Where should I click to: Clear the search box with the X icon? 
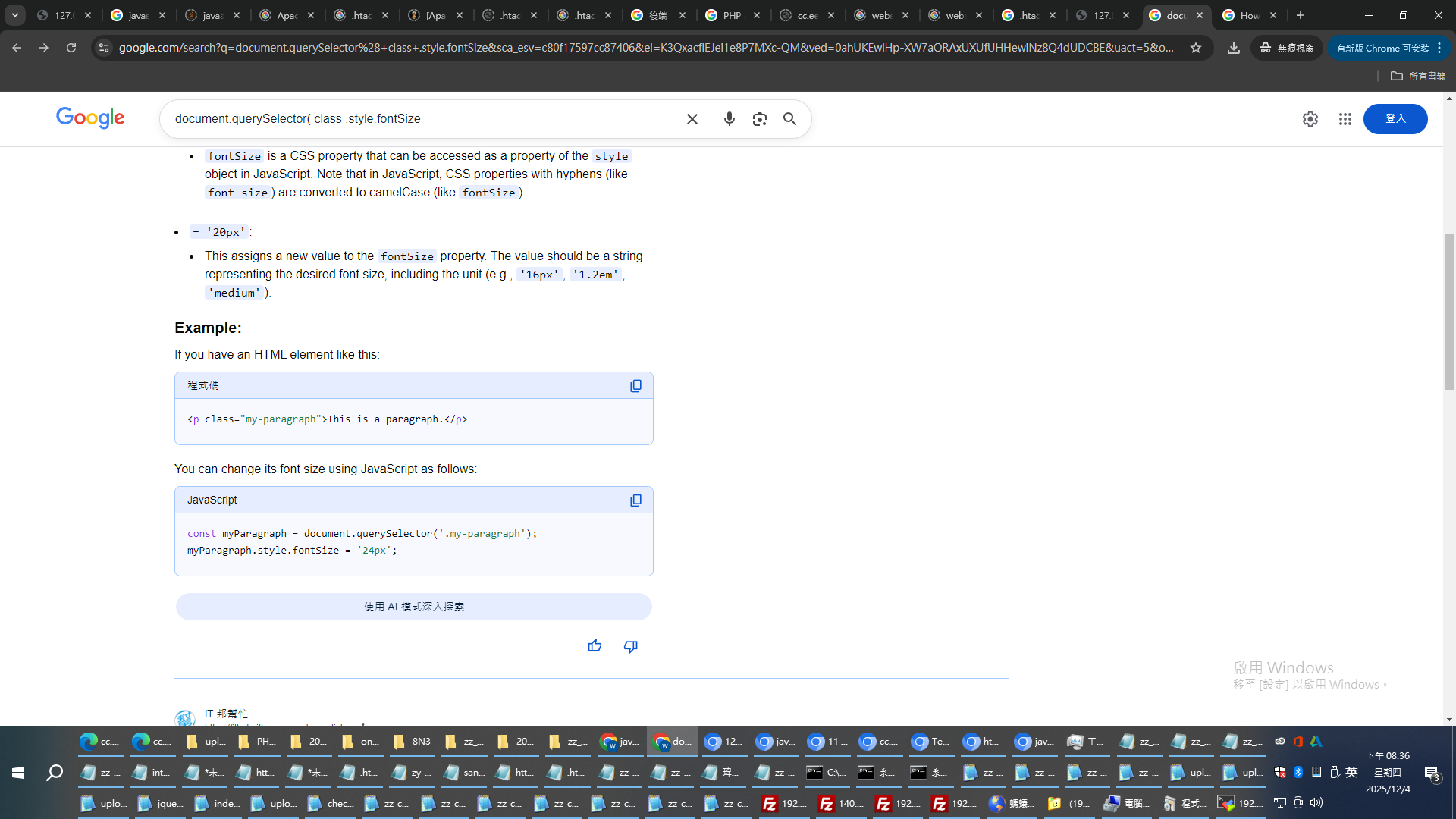click(x=692, y=119)
